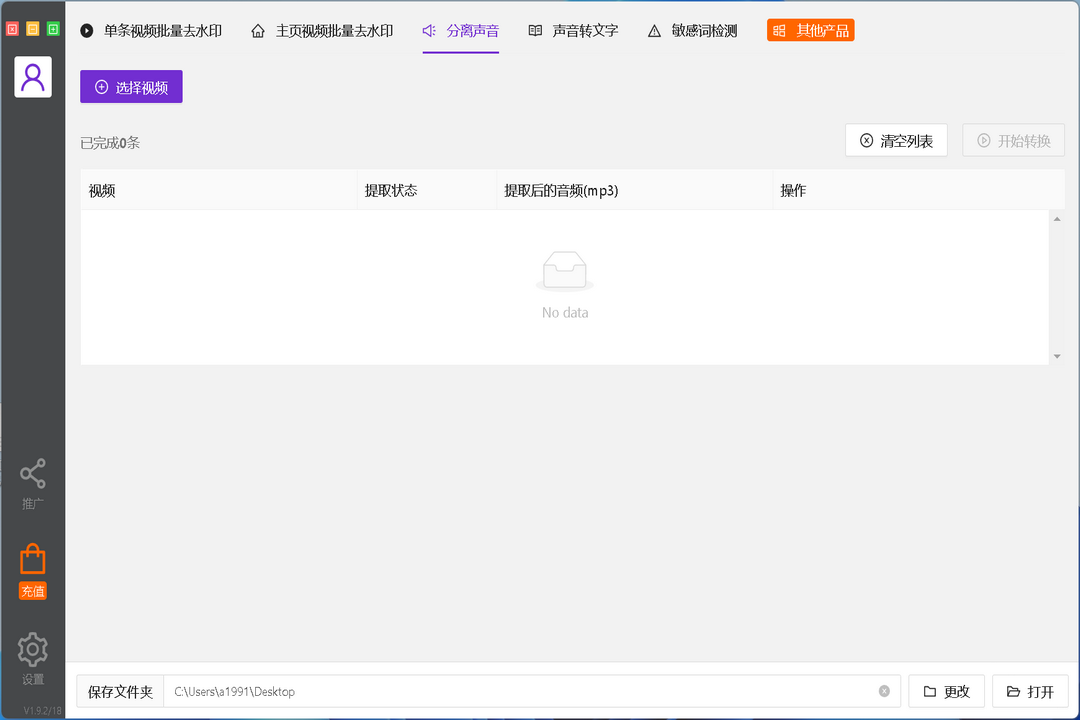The height and width of the screenshot is (720, 1080).
Task: Click the 推广 share icon in sidebar
Action: pyautogui.click(x=33, y=472)
